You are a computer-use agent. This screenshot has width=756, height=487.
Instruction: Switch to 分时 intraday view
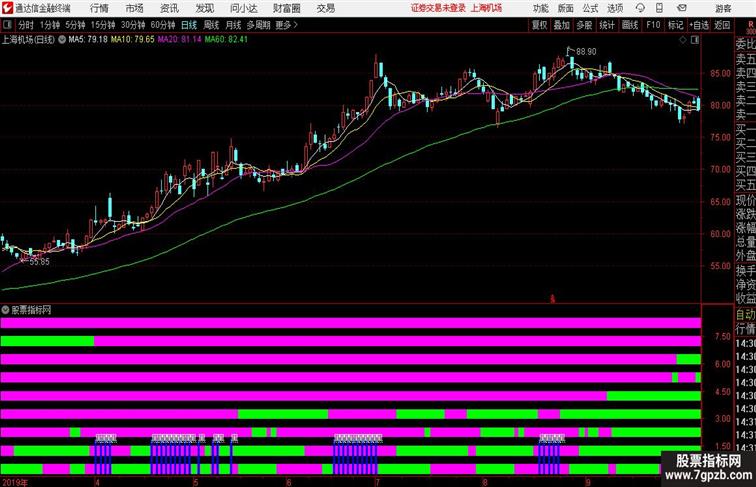(26, 25)
